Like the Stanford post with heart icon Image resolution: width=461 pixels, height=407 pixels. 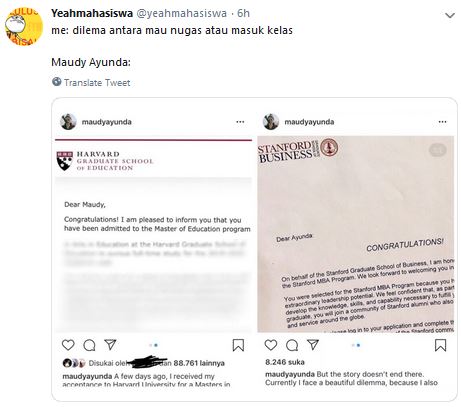click(x=270, y=345)
